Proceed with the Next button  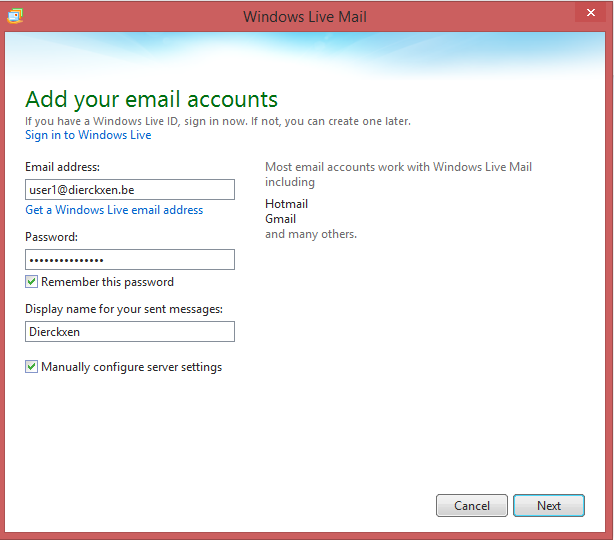(x=548, y=506)
